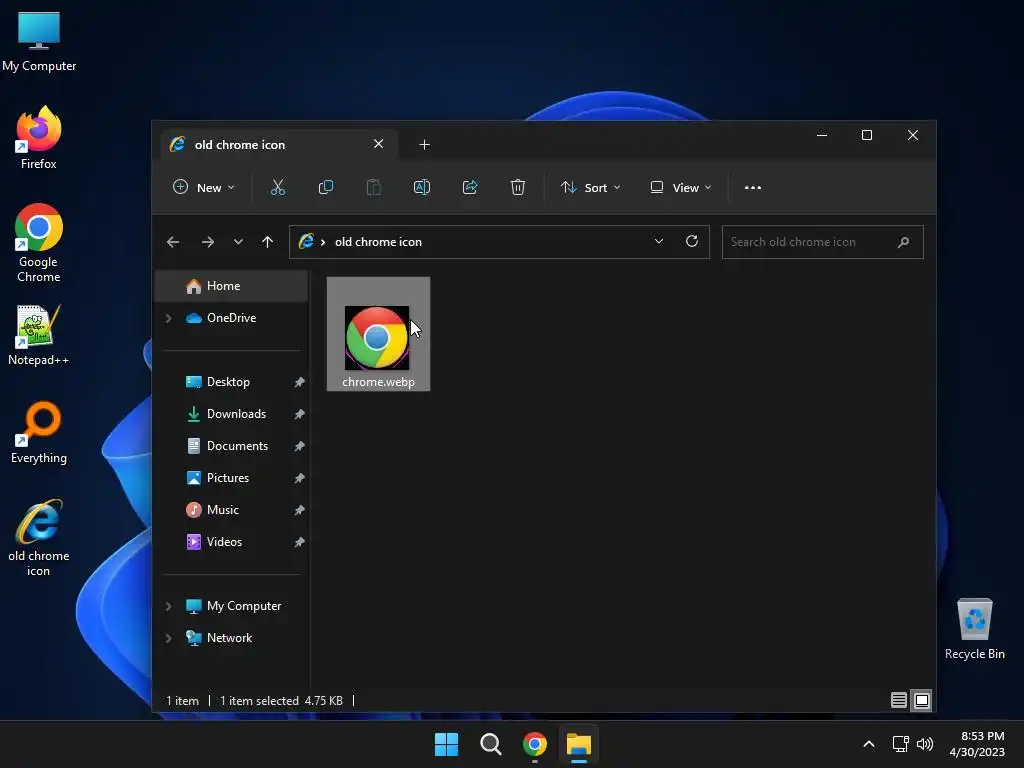Open the See more three-dots menu

[752, 187]
